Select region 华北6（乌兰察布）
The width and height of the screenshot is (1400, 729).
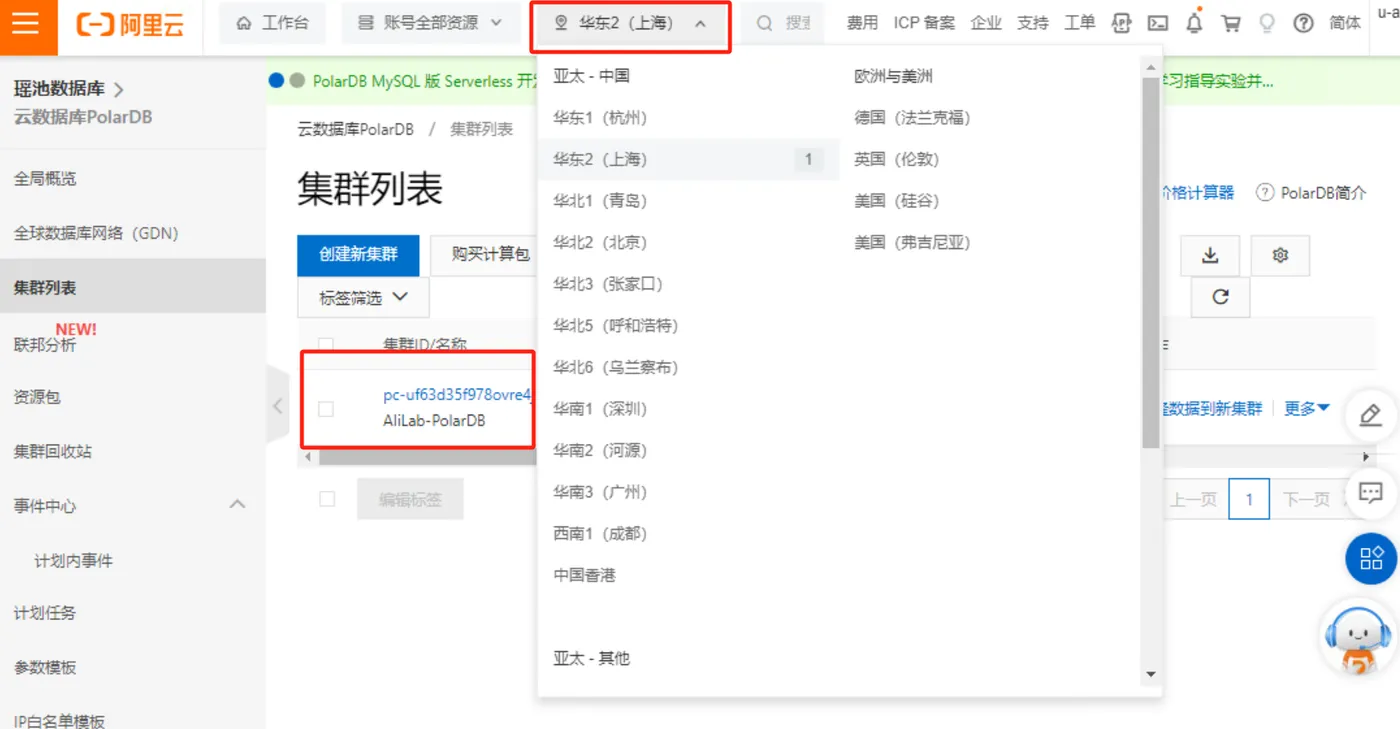pyautogui.click(x=615, y=368)
